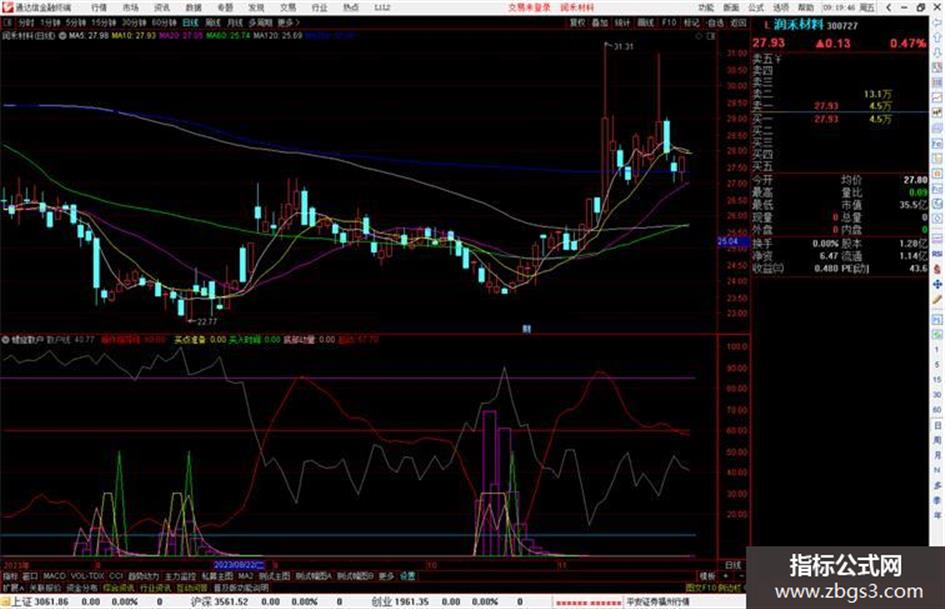Click the blue info marker under chart
The image size is (945, 609).
pyautogui.click(x=527, y=329)
